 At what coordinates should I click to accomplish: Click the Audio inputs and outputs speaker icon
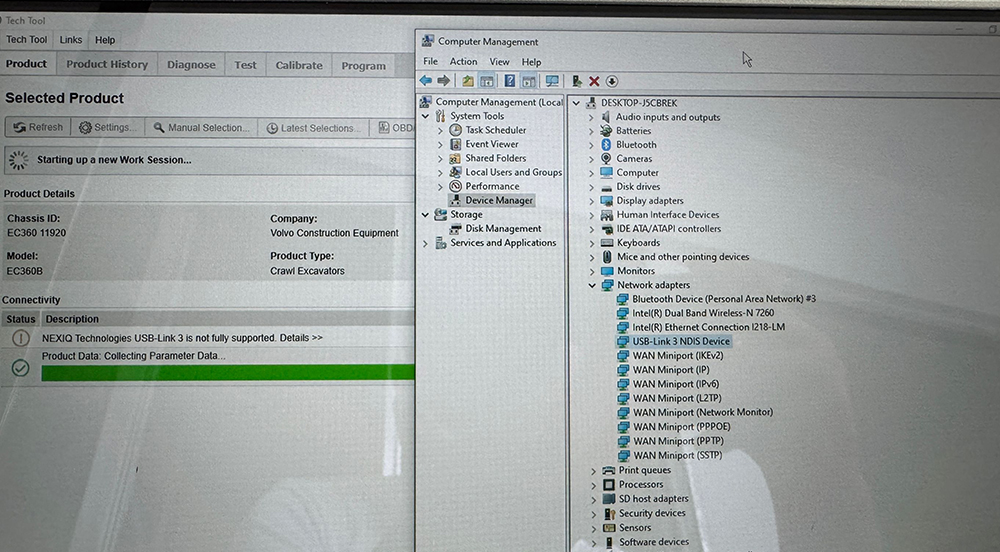click(607, 117)
